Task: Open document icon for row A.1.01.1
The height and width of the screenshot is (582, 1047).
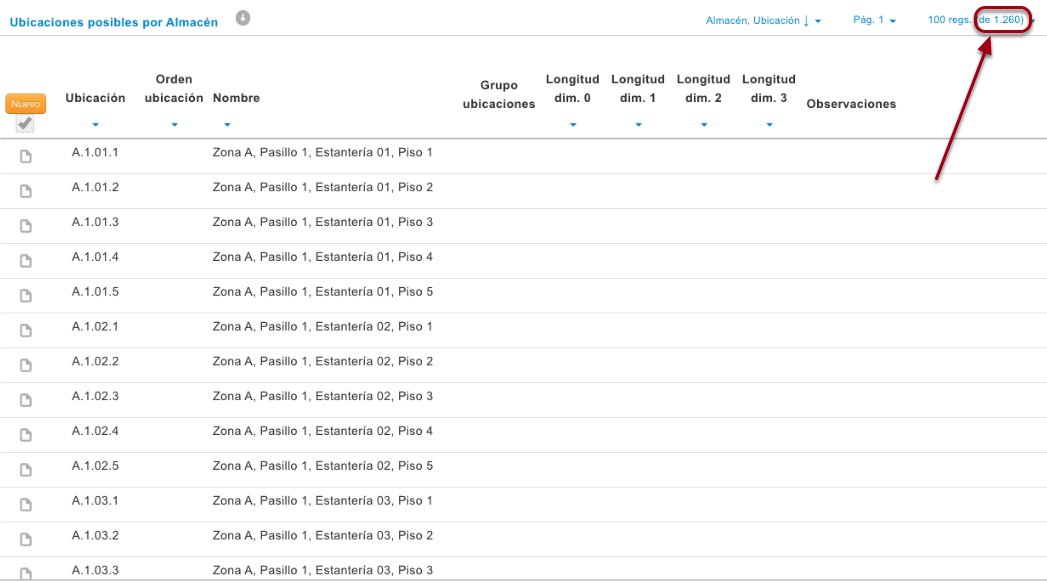Action: pyautogui.click(x=26, y=157)
